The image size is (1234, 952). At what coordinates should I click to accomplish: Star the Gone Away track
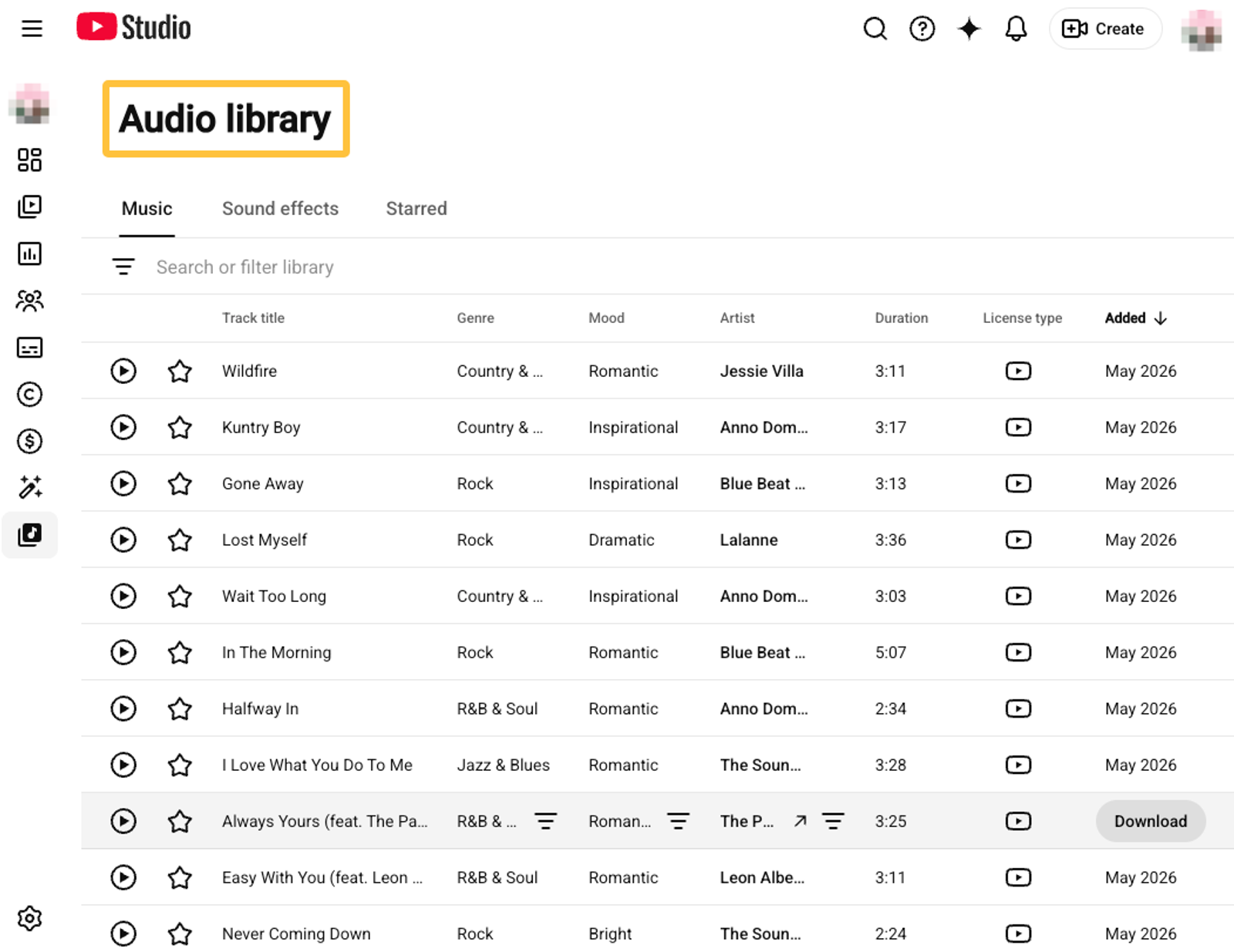pyautogui.click(x=180, y=483)
